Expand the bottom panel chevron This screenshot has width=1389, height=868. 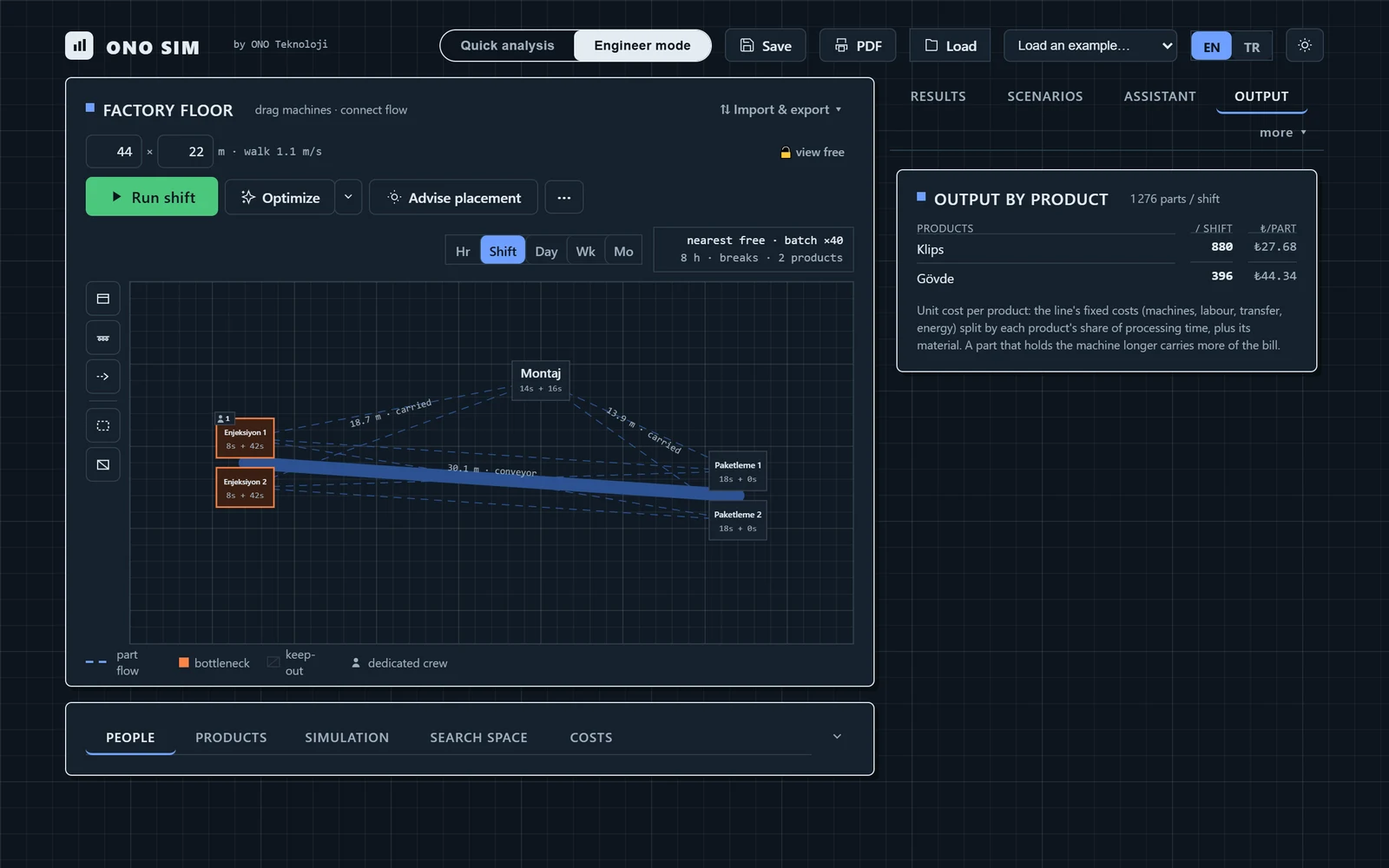point(837,736)
